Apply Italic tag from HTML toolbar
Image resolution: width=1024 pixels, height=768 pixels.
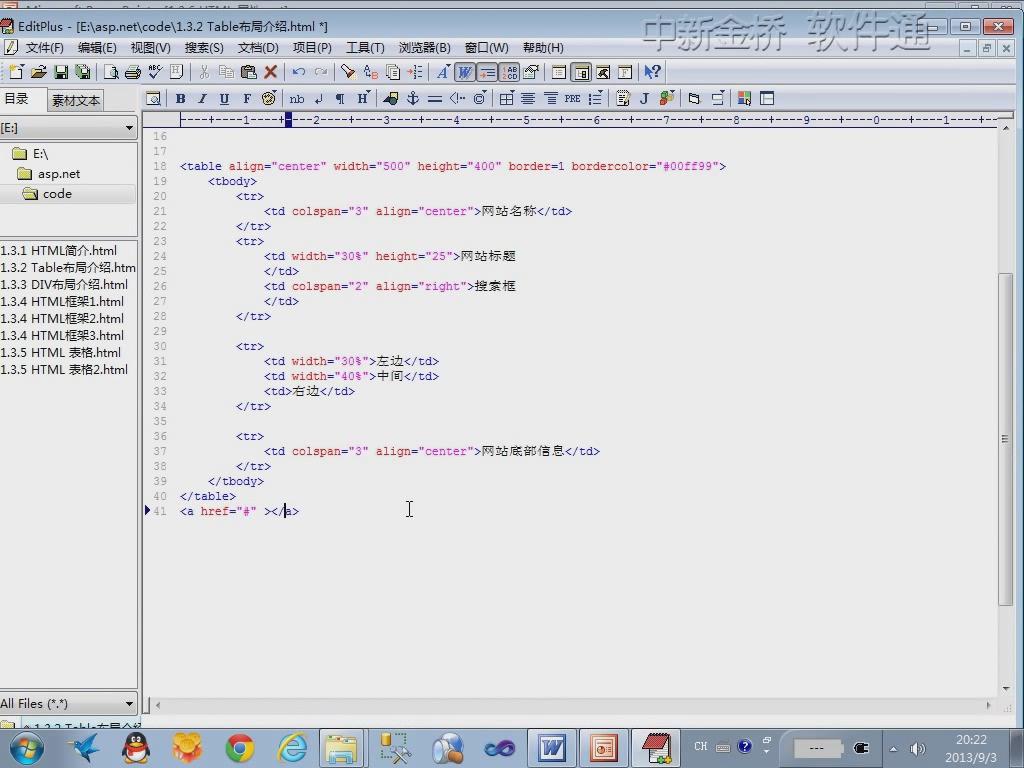click(x=202, y=99)
